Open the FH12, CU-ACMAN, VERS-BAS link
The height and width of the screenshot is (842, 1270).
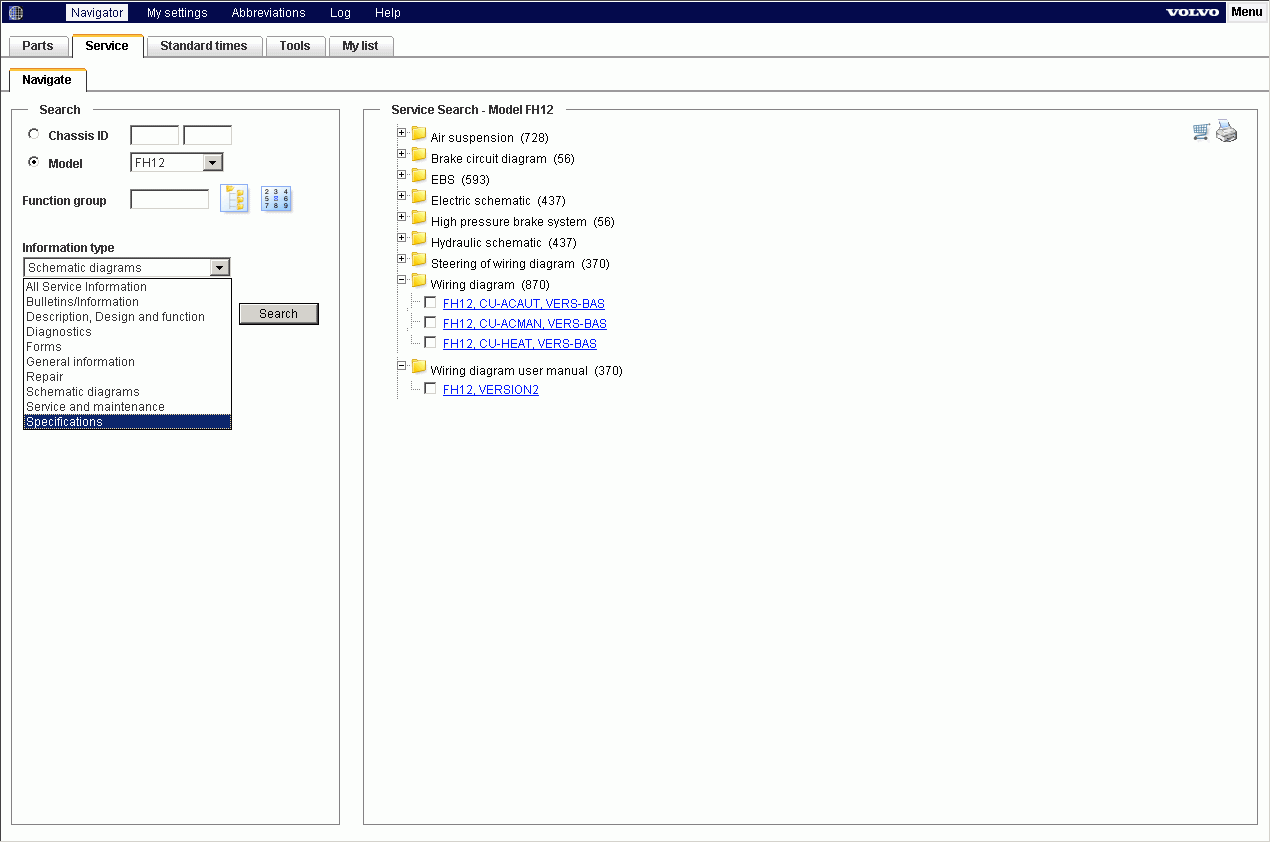point(525,323)
